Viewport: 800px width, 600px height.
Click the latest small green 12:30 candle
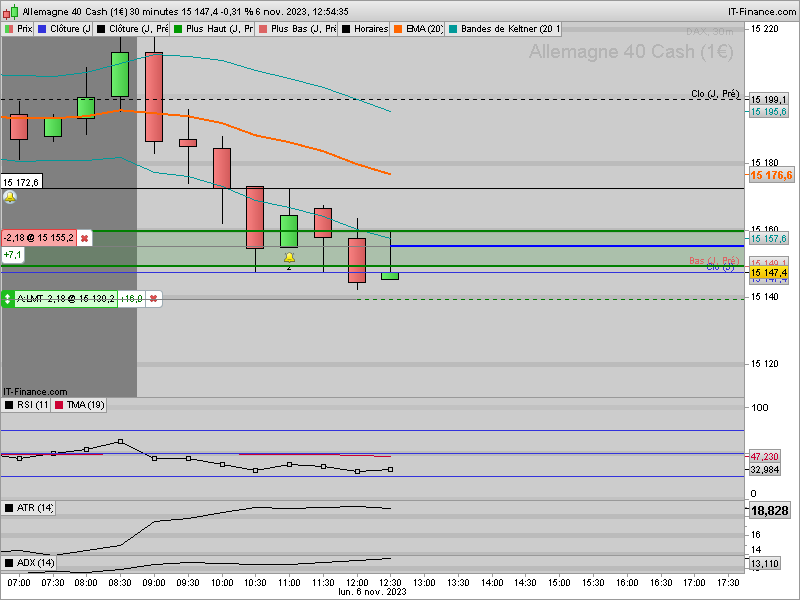tap(390, 276)
